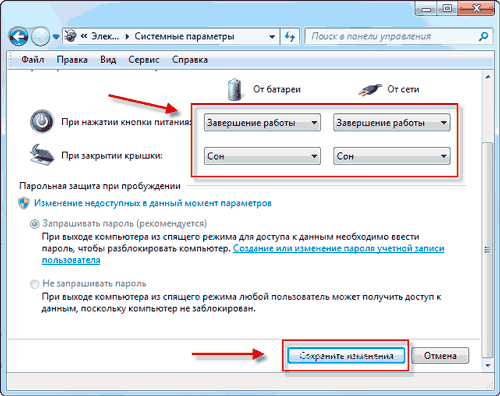Click the Back navigation arrow
Image resolution: width=500 pixels, height=396 pixels.
(18, 36)
